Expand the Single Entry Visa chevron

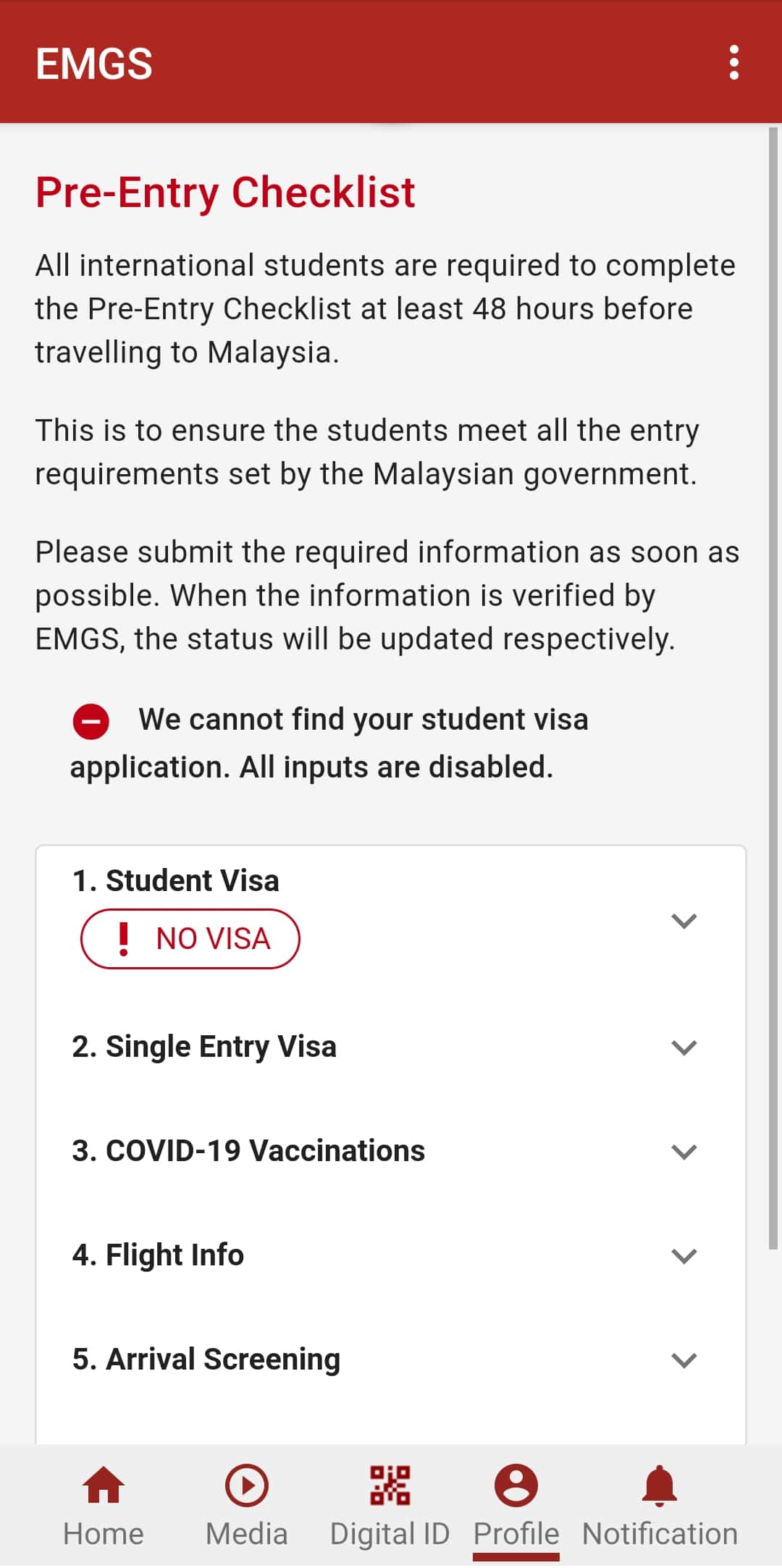point(684,1048)
